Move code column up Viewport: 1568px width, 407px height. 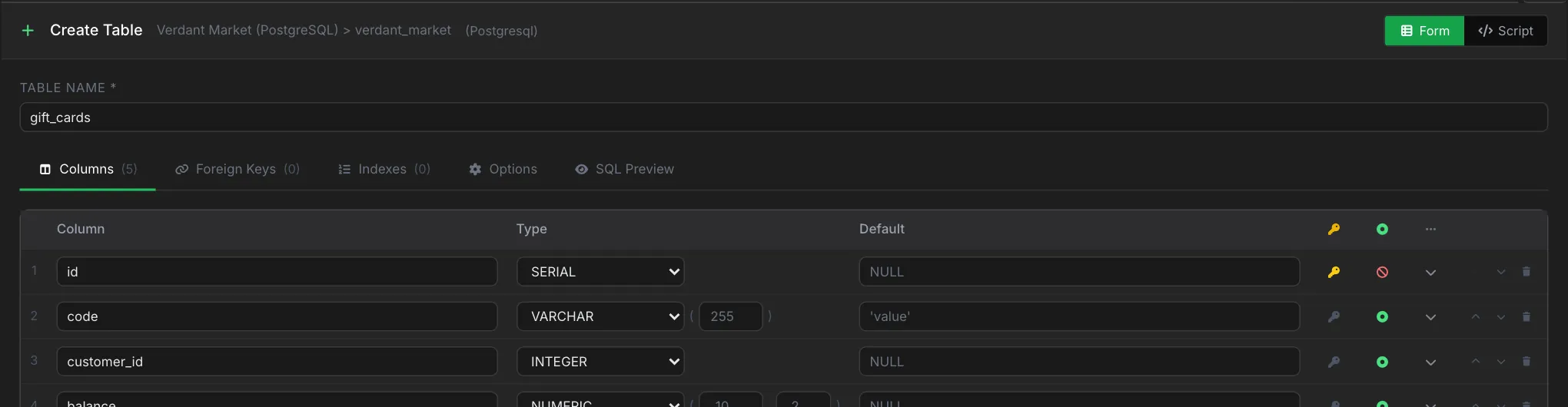point(1475,316)
